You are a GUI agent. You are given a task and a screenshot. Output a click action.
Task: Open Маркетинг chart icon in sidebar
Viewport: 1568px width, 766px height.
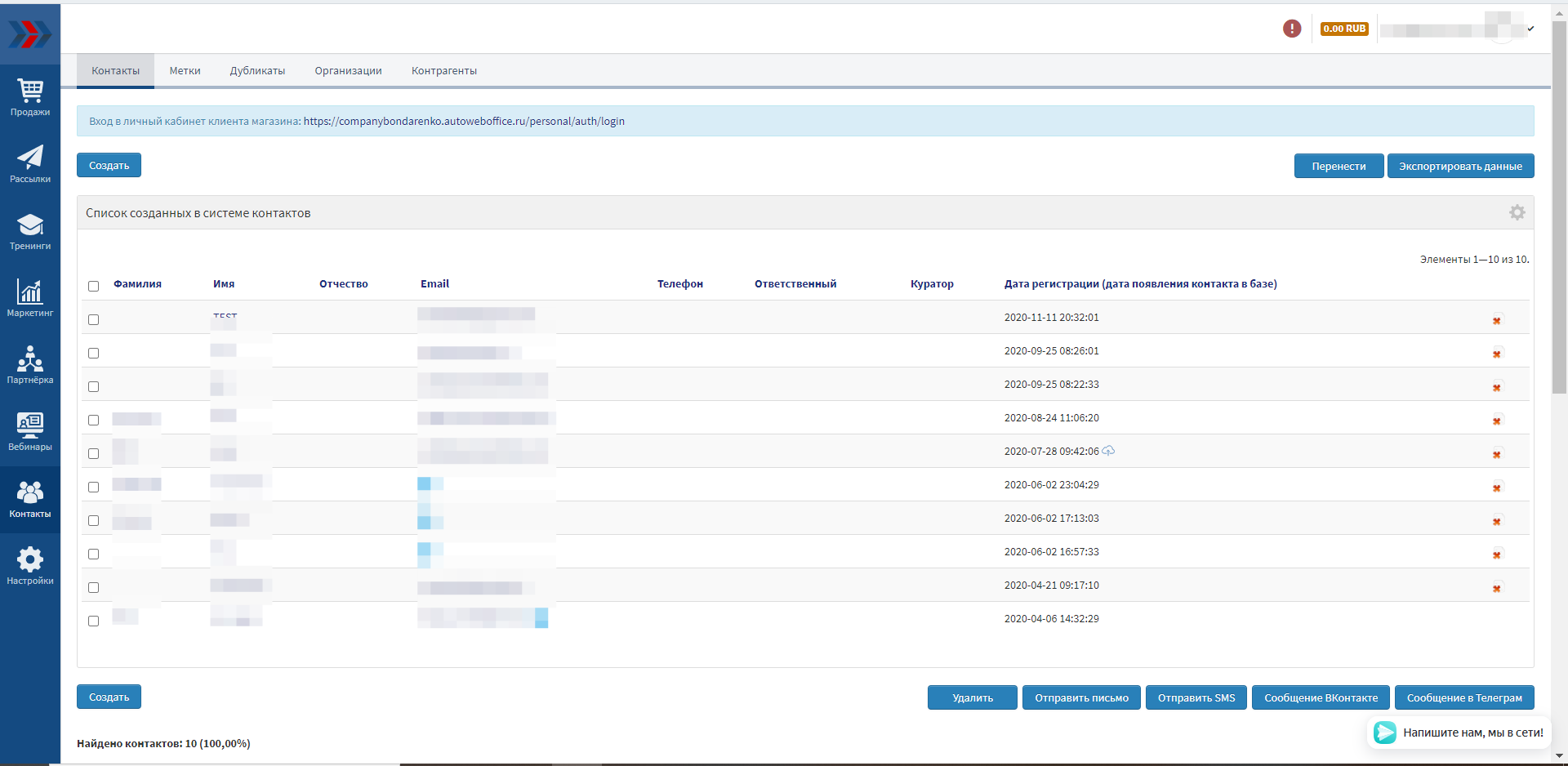[x=30, y=298]
